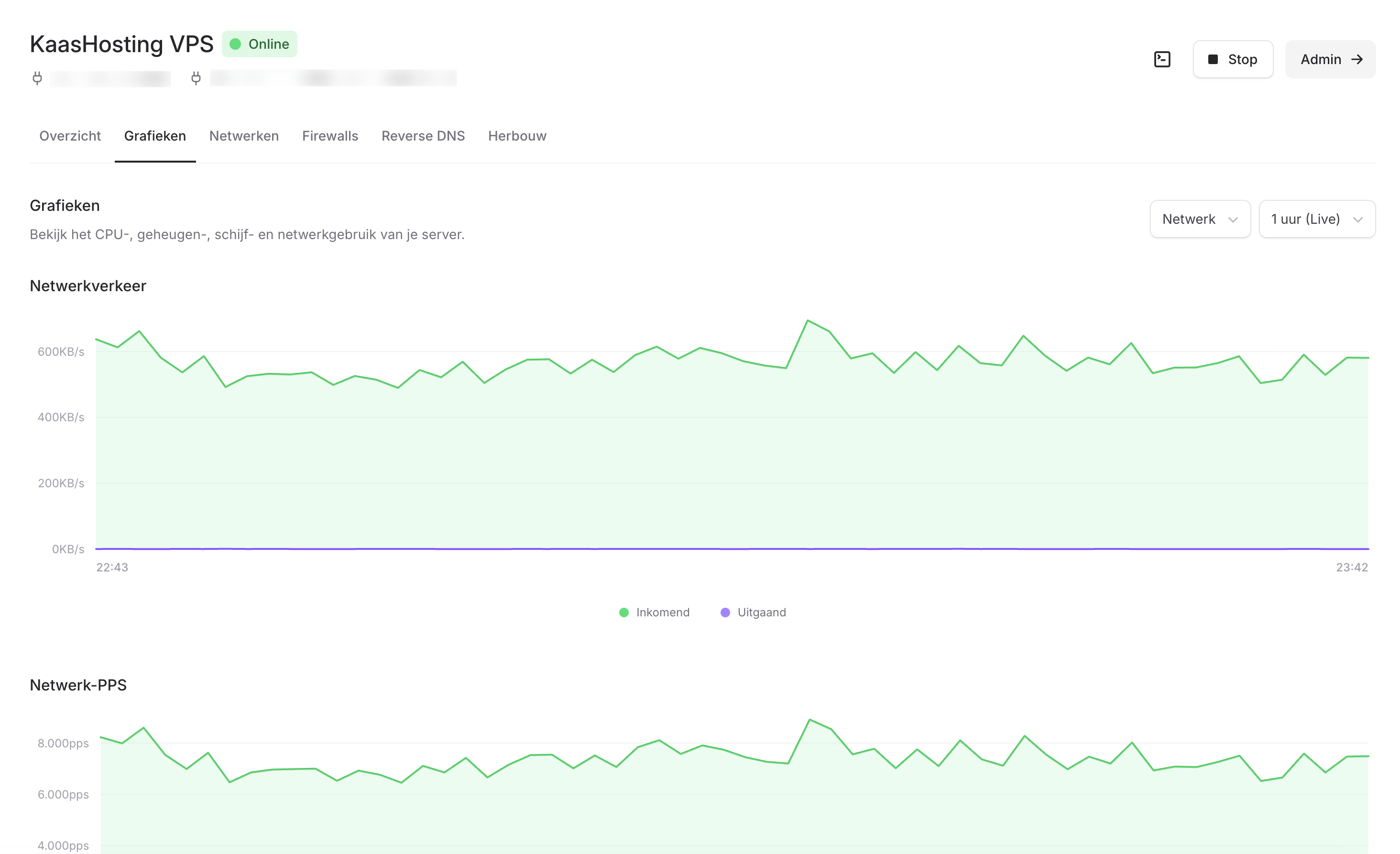Click the green Online status dot

[x=235, y=44]
